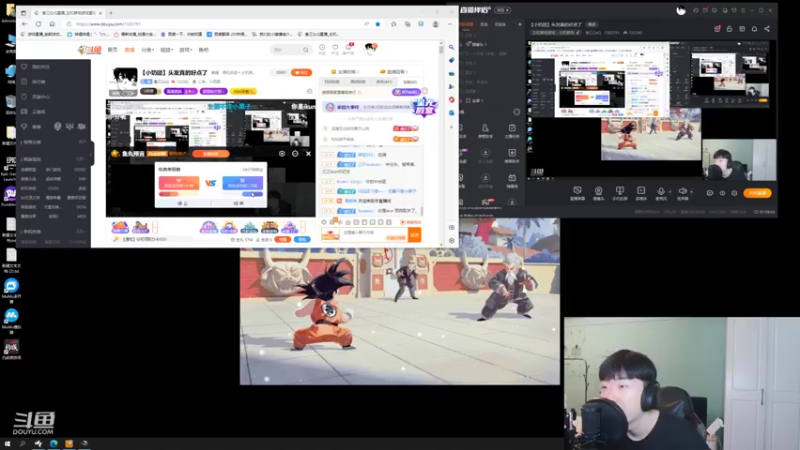Click the orange stop-stream button in the streaming app
Viewport: 800px width, 450px height.
(x=757, y=193)
